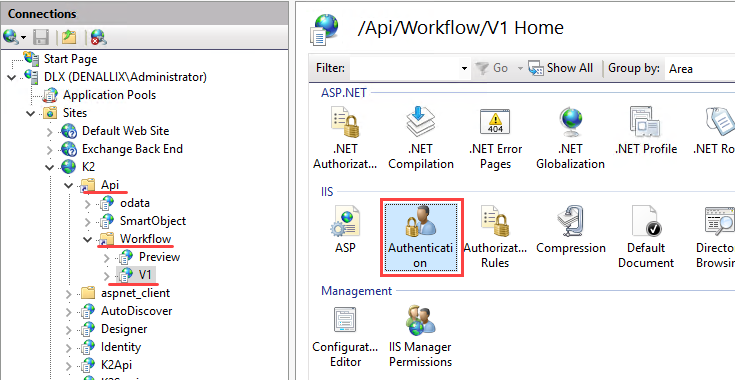Click the up one level toolbar icon

(x=69, y=37)
